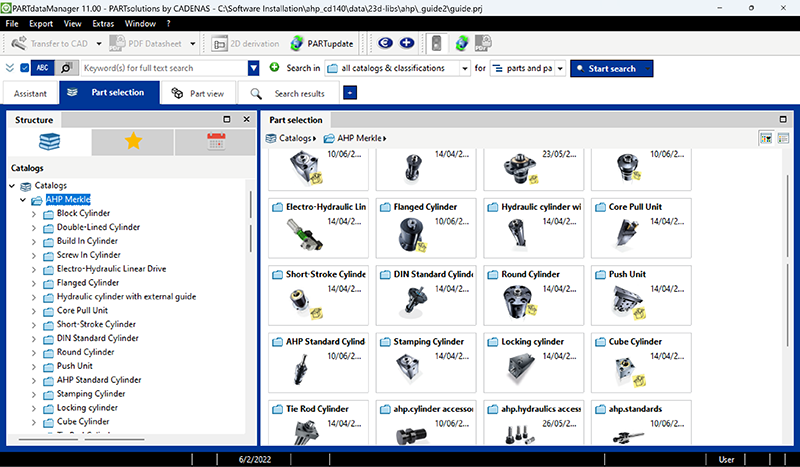The width and height of the screenshot is (800, 467).
Task: Open the Tie Rod Cylinder thumbnail
Action: pyautogui.click(x=318, y=423)
